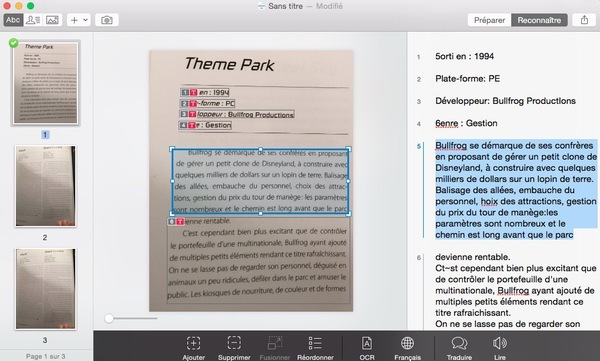Click the camera capture button
The image size is (600, 361).
107,20
